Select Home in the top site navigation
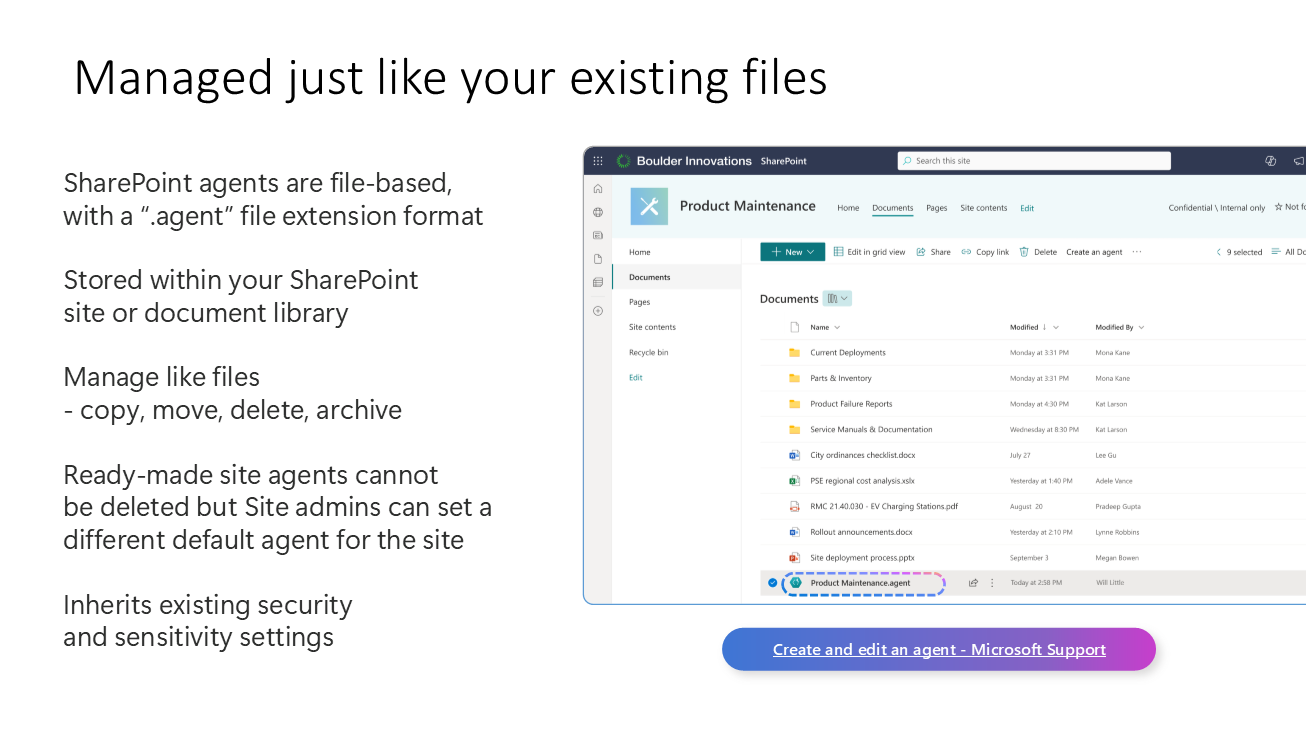The height and width of the screenshot is (734, 1306). 848,208
